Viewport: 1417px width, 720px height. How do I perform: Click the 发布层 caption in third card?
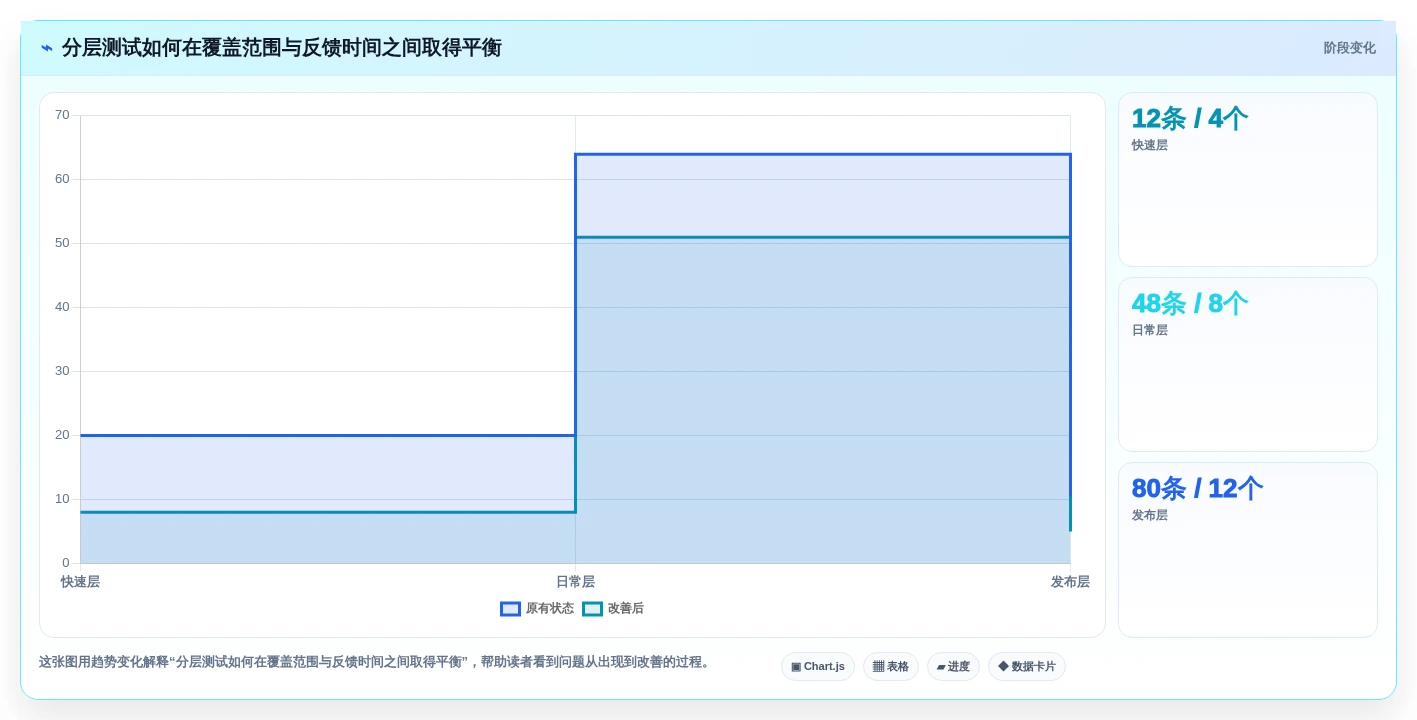pyautogui.click(x=1149, y=515)
